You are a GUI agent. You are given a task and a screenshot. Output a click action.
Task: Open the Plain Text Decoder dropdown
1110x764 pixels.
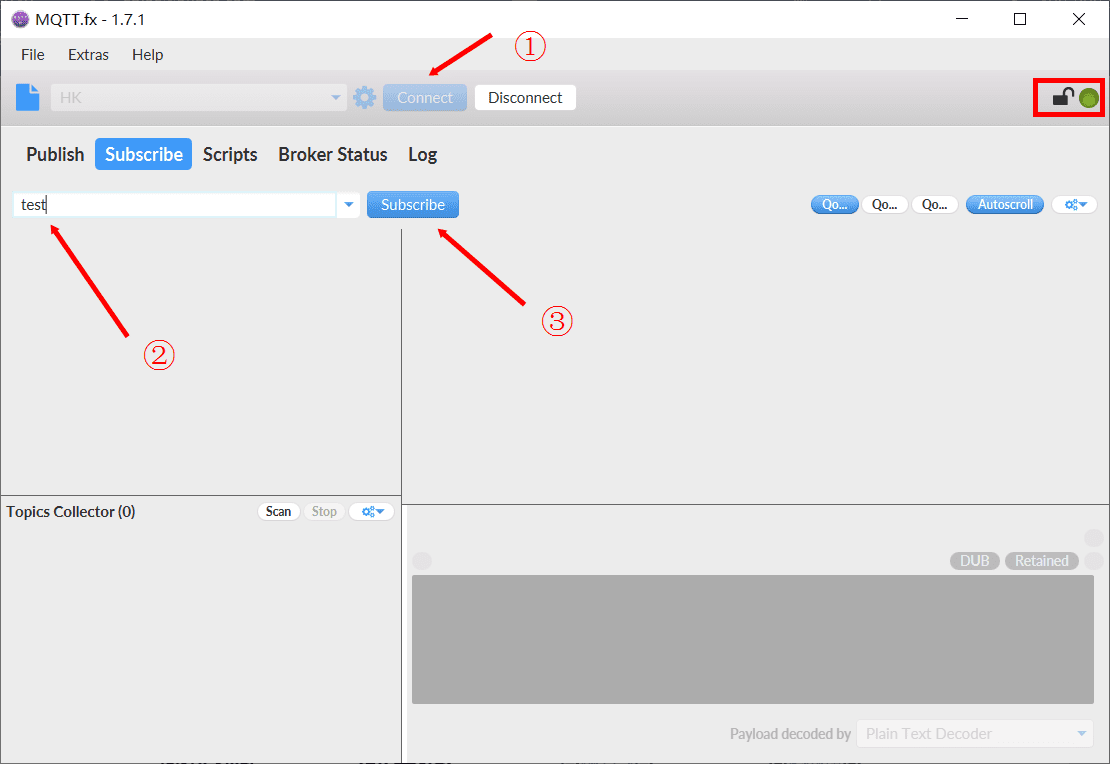point(975,734)
